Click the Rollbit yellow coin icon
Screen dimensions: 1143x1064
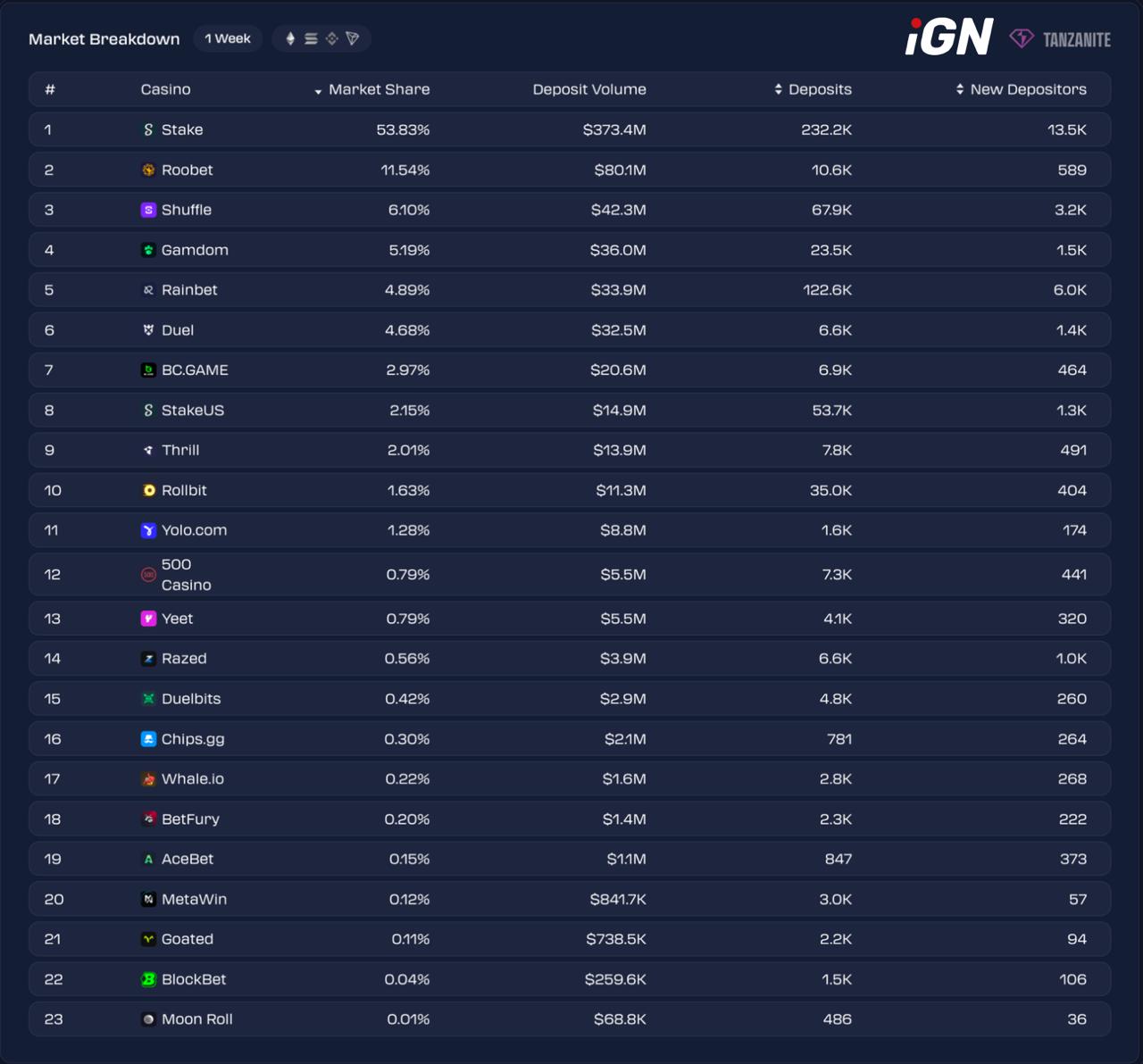point(148,490)
